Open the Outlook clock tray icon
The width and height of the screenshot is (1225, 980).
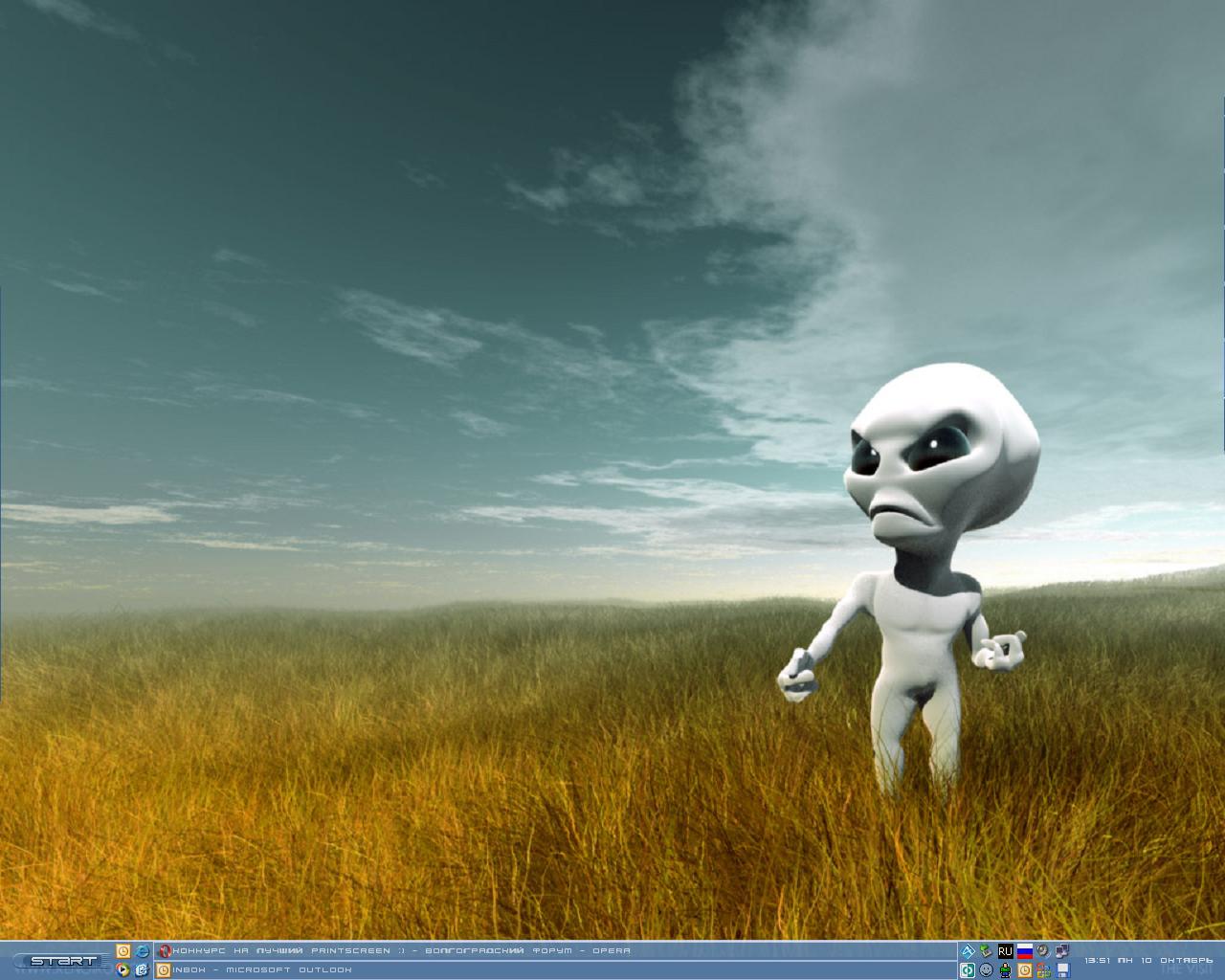[1024, 970]
